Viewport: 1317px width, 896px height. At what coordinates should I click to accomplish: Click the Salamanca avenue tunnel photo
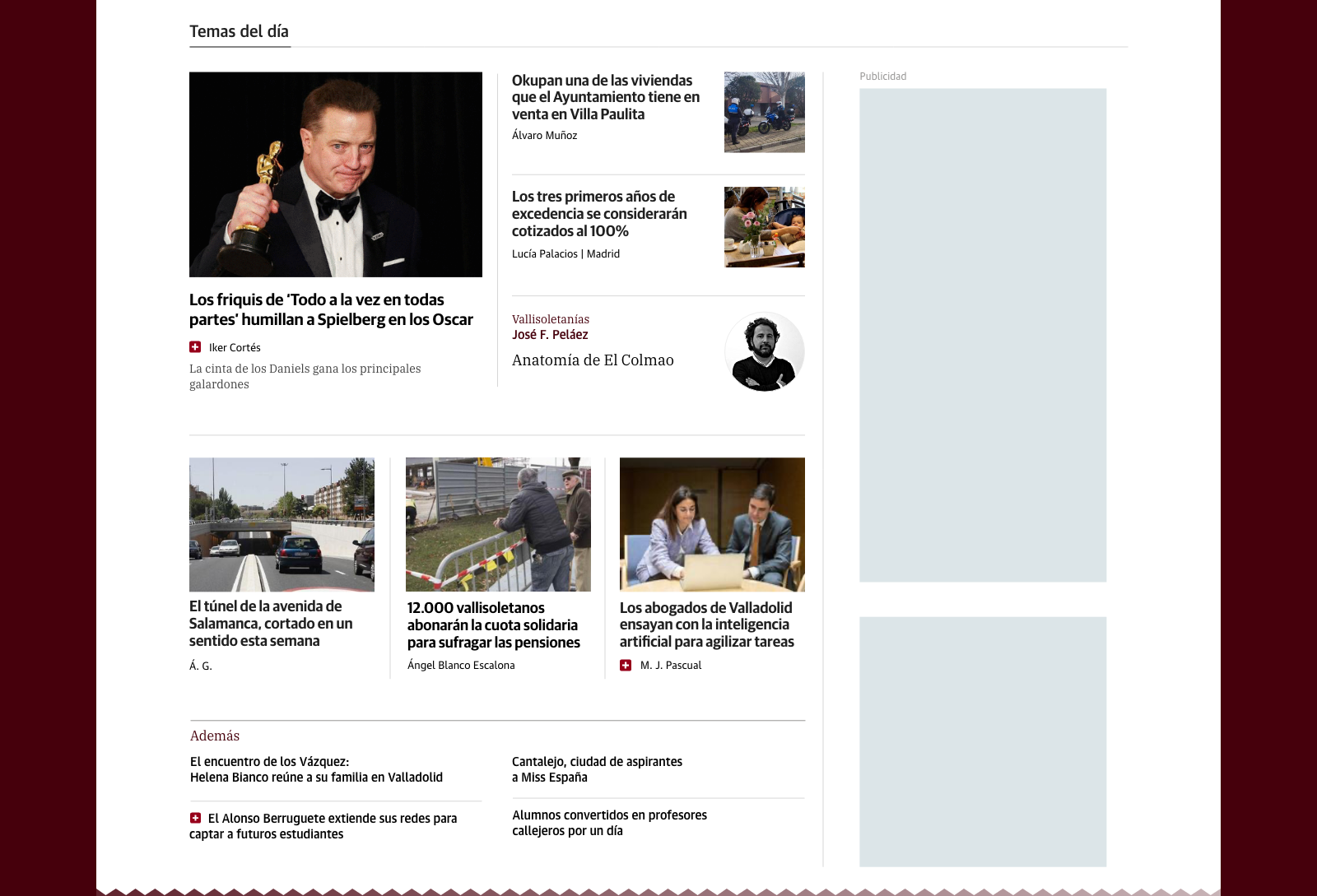click(x=282, y=524)
